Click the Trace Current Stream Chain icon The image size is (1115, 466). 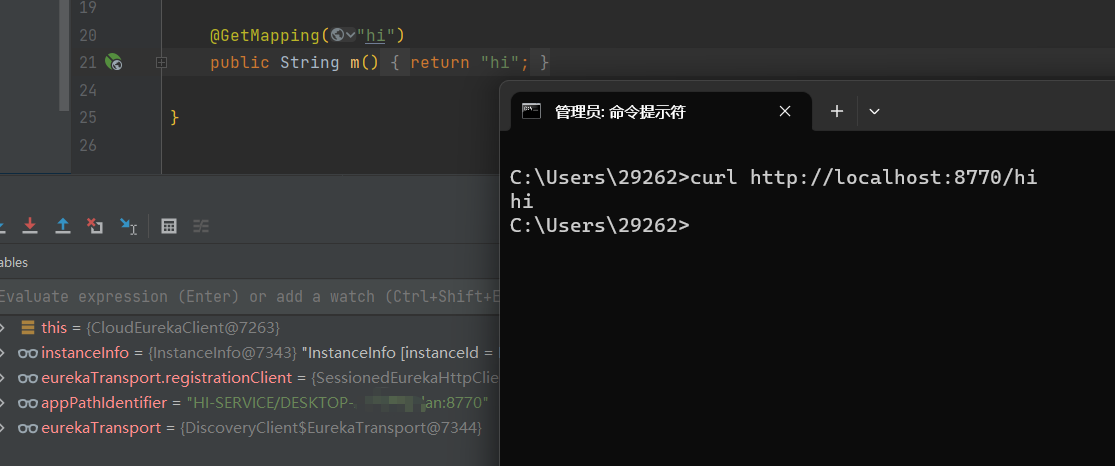pos(201,226)
